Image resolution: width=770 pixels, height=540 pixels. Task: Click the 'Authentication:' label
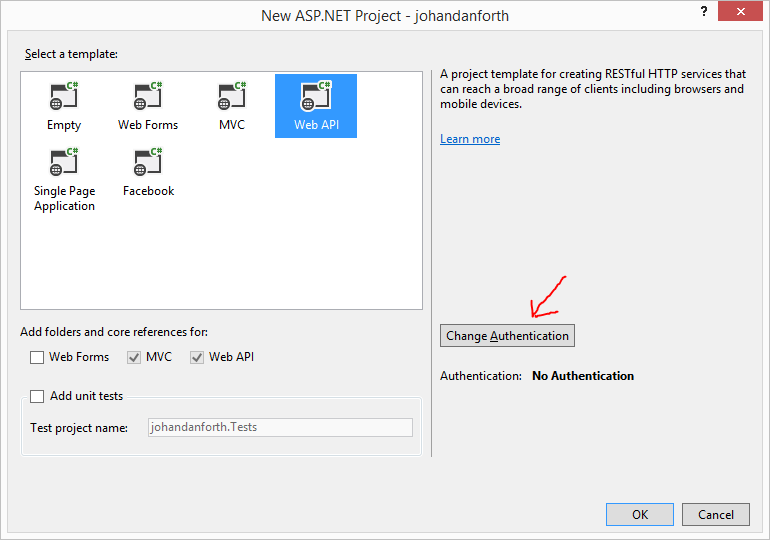tap(481, 376)
